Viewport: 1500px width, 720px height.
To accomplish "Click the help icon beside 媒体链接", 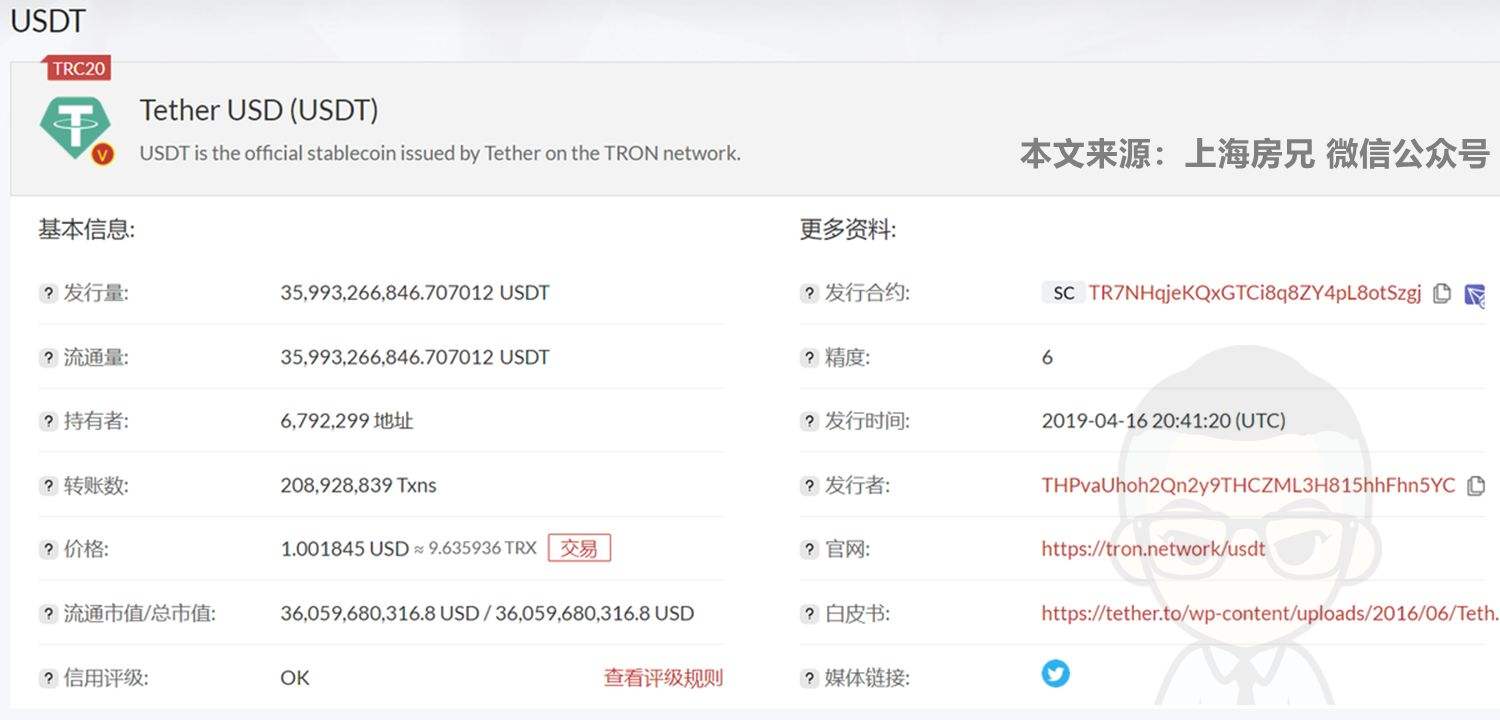I will point(809,678).
